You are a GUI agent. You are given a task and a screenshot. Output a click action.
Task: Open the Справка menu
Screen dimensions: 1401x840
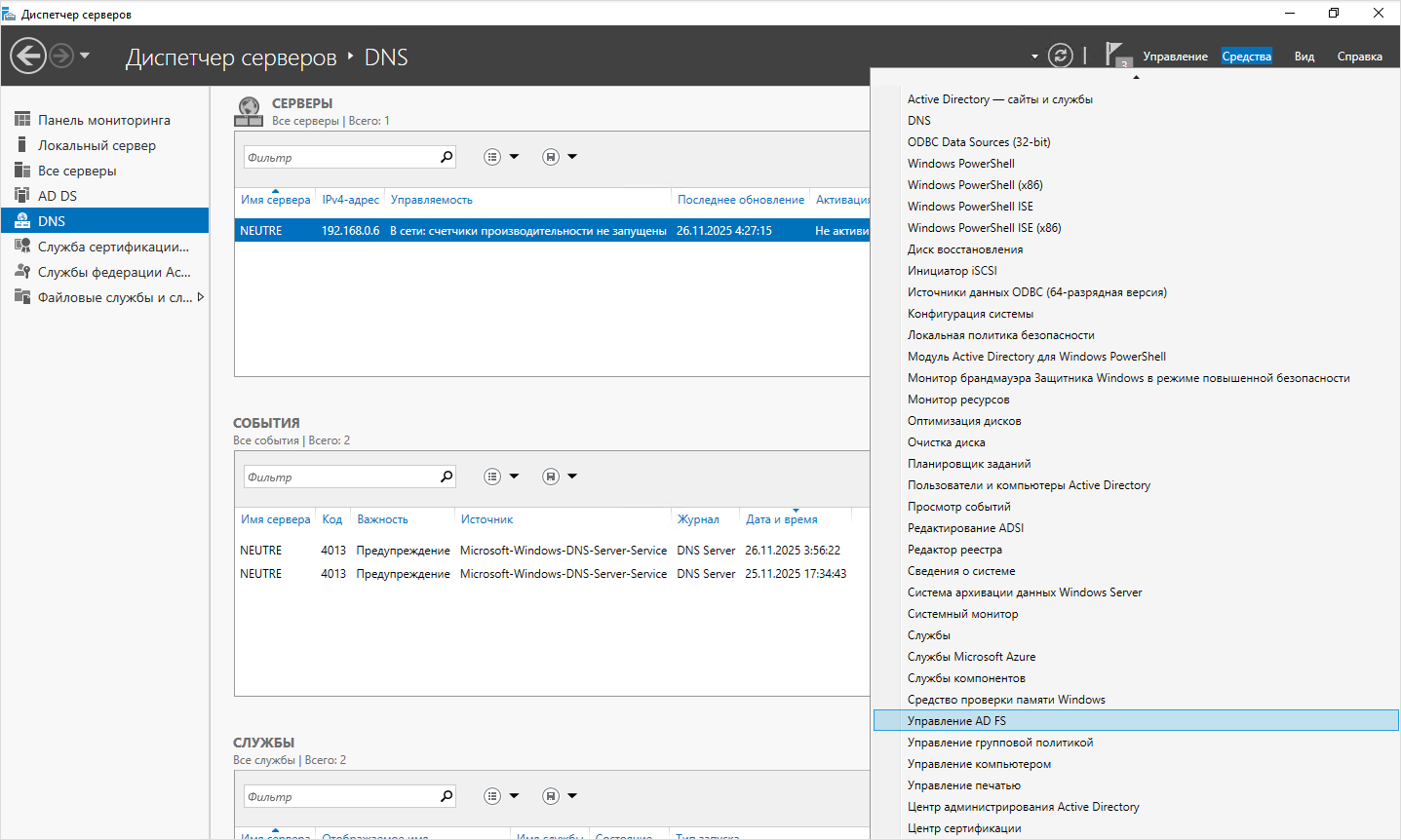(x=1359, y=57)
